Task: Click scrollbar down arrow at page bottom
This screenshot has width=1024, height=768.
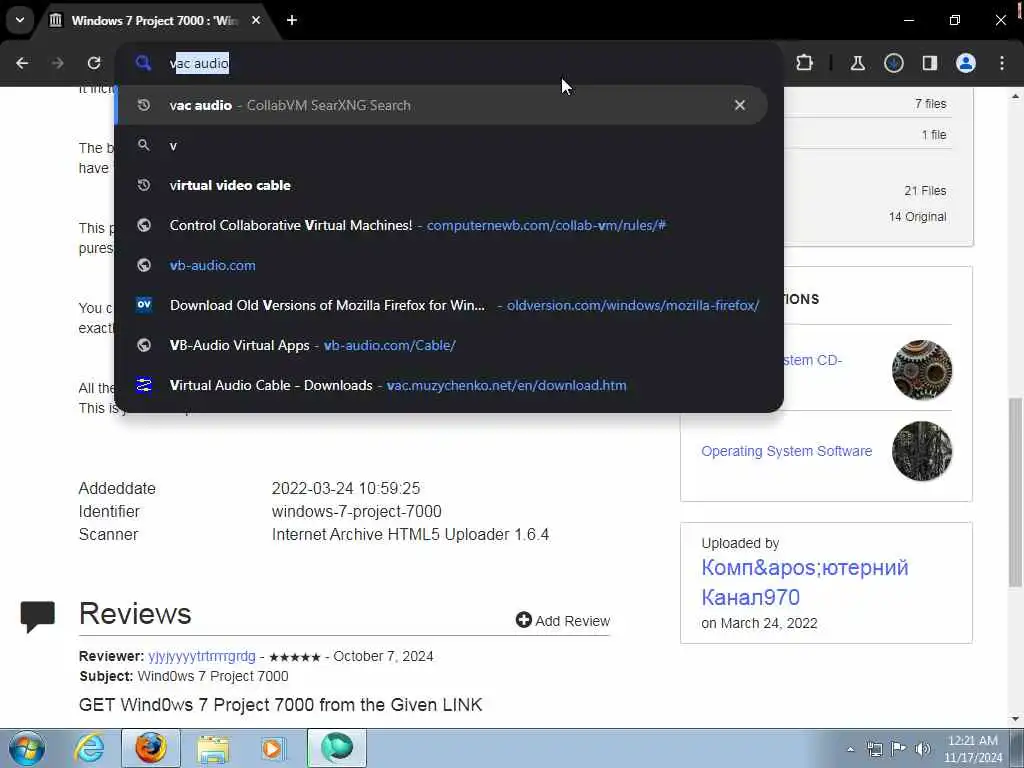Action: coord(1016,719)
